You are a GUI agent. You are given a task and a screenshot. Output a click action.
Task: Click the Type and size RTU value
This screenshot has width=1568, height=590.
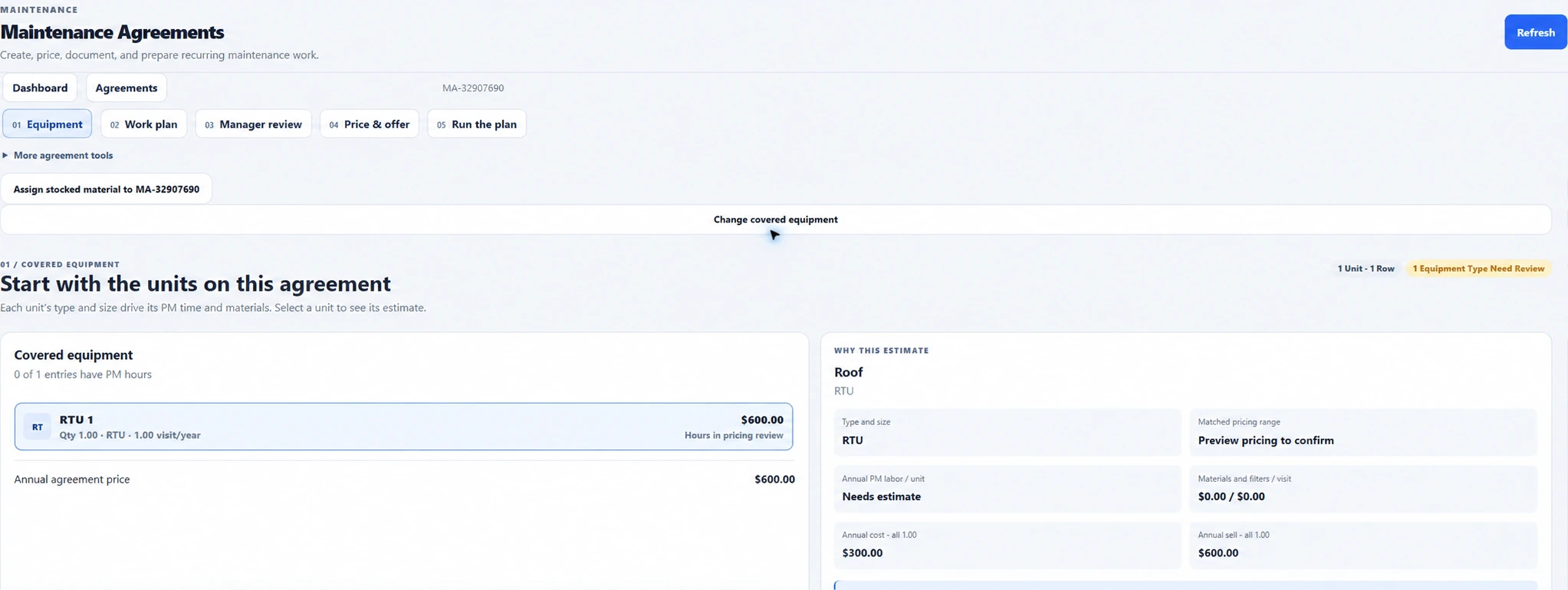(853, 440)
